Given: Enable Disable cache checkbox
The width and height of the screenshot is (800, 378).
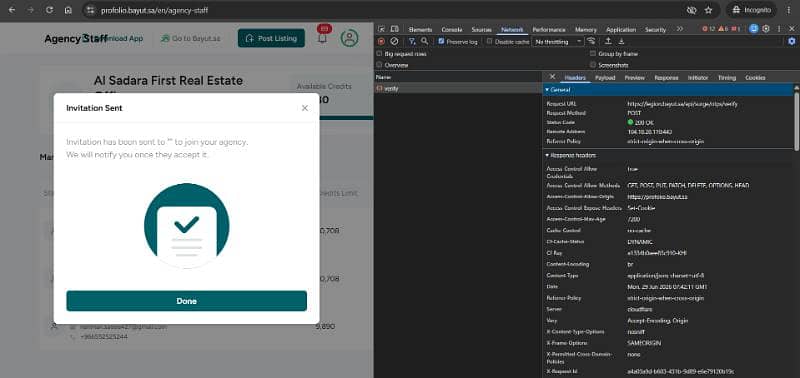Looking at the screenshot, I should pos(490,41).
